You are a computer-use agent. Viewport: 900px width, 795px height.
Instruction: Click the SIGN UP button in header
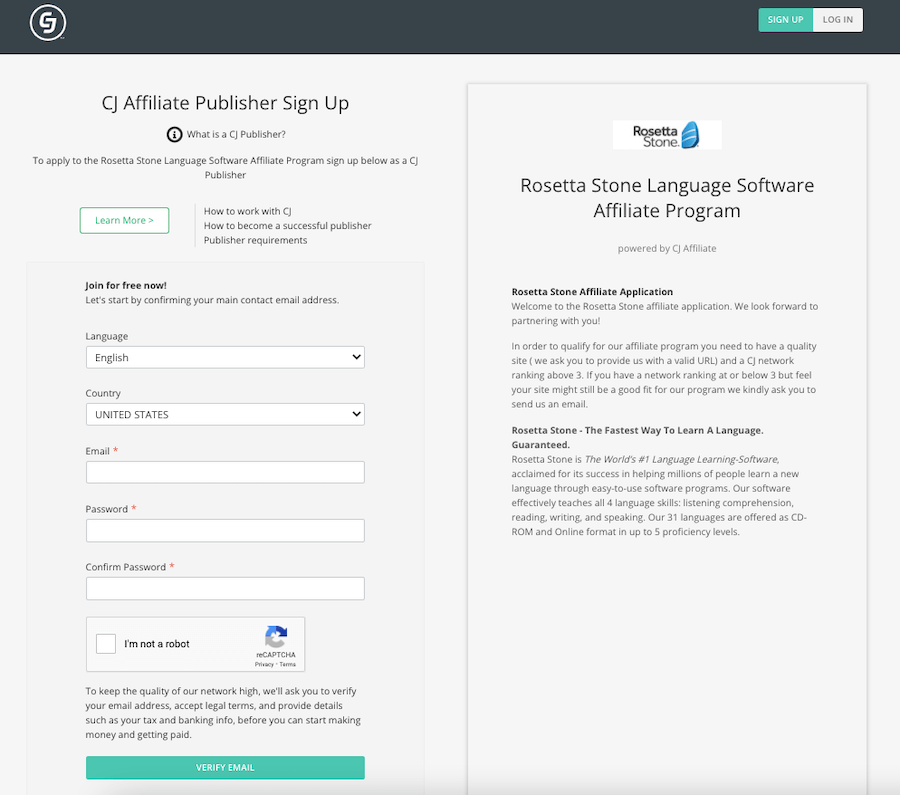[x=785, y=20]
